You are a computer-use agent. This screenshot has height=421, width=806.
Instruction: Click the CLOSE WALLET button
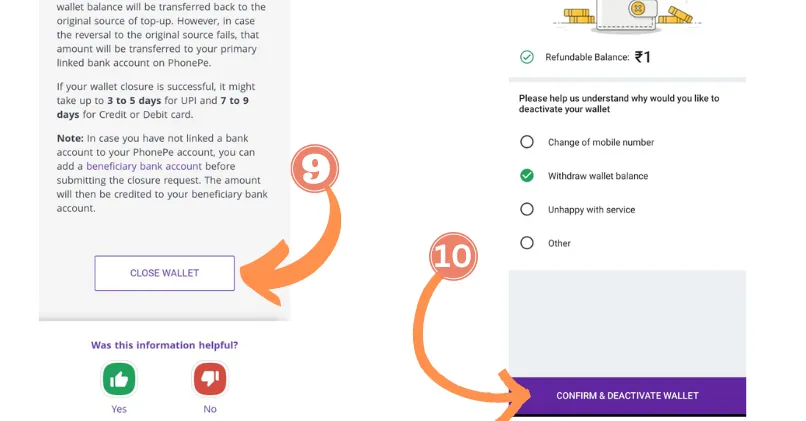pos(164,273)
